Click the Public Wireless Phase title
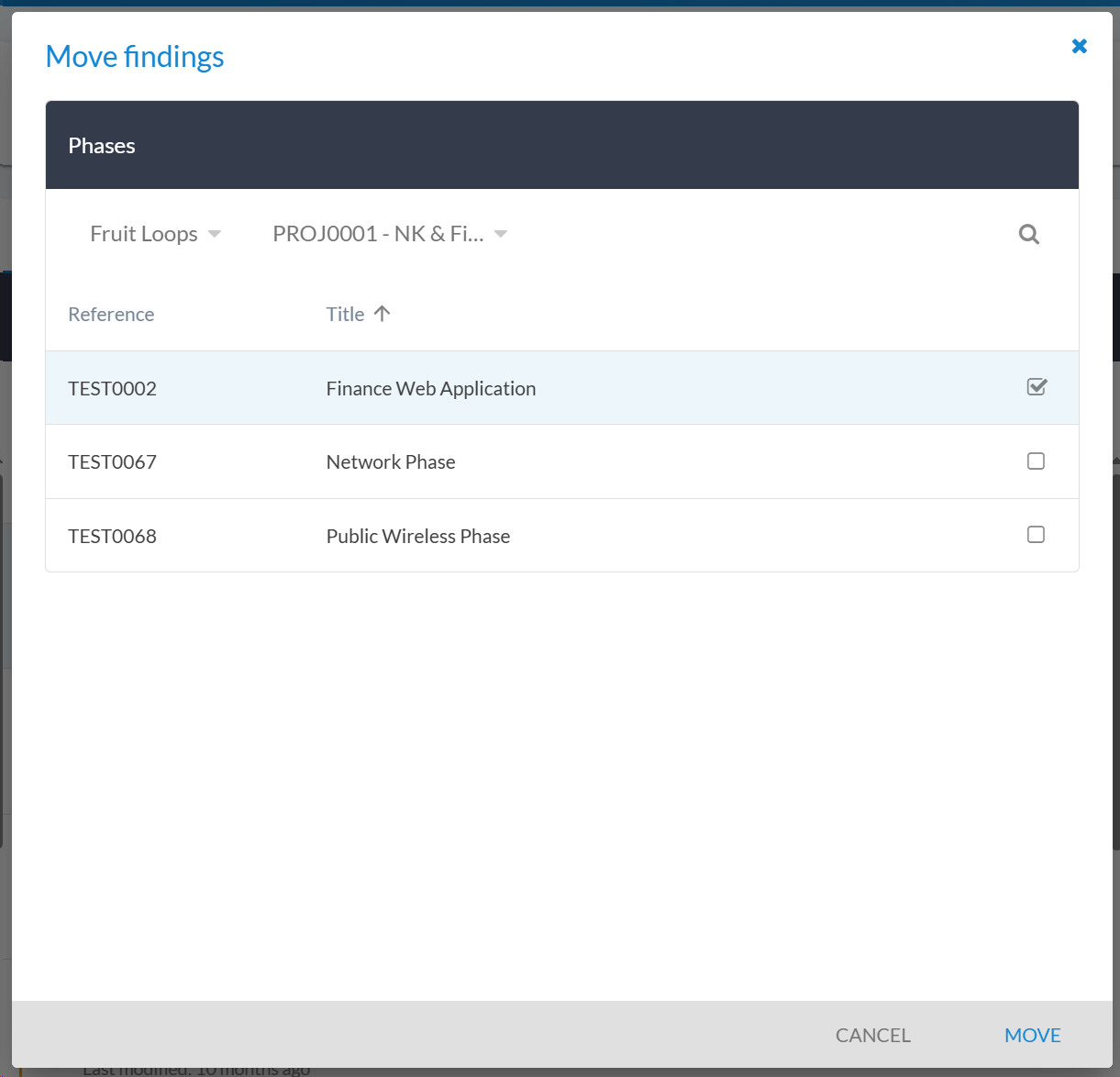 coord(417,537)
